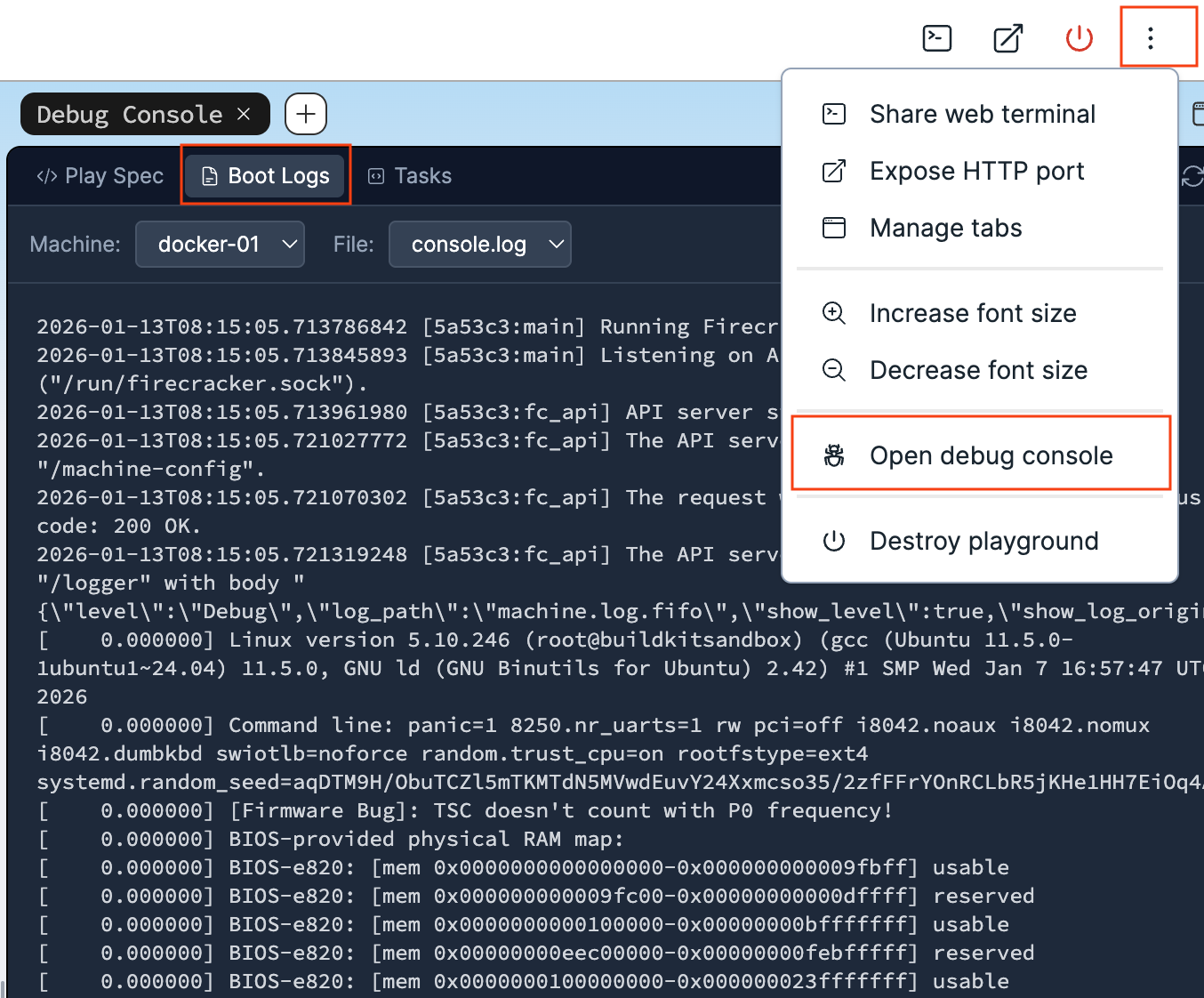1204x998 pixels.
Task: Click the red power icon in toolbar
Action: pyautogui.click(x=1079, y=38)
